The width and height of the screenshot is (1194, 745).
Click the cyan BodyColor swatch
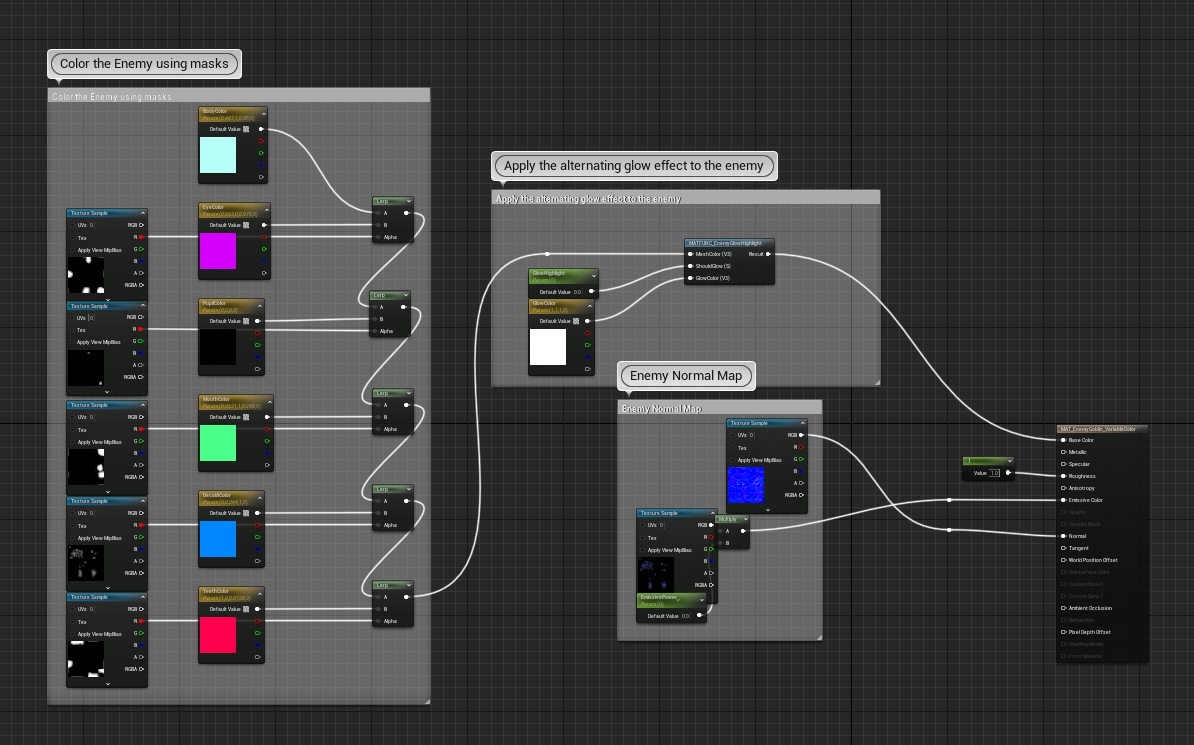(x=218, y=155)
